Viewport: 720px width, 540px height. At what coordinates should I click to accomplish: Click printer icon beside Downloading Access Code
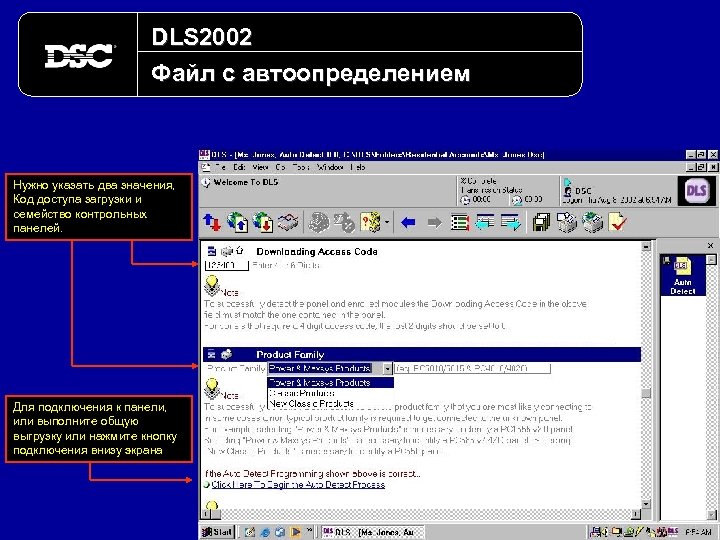coord(227,251)
